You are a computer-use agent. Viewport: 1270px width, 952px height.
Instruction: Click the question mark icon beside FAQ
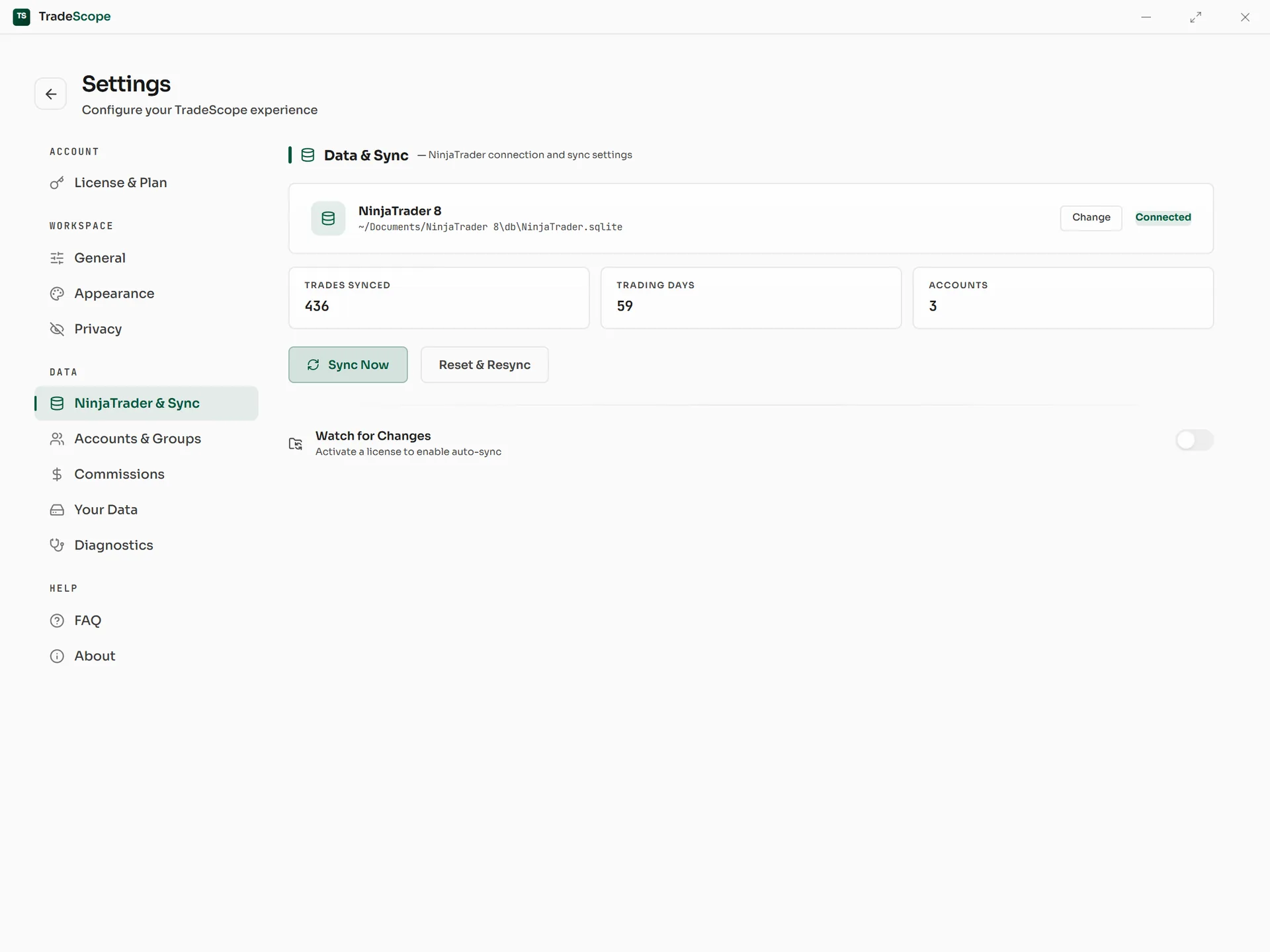coord(57,621)
